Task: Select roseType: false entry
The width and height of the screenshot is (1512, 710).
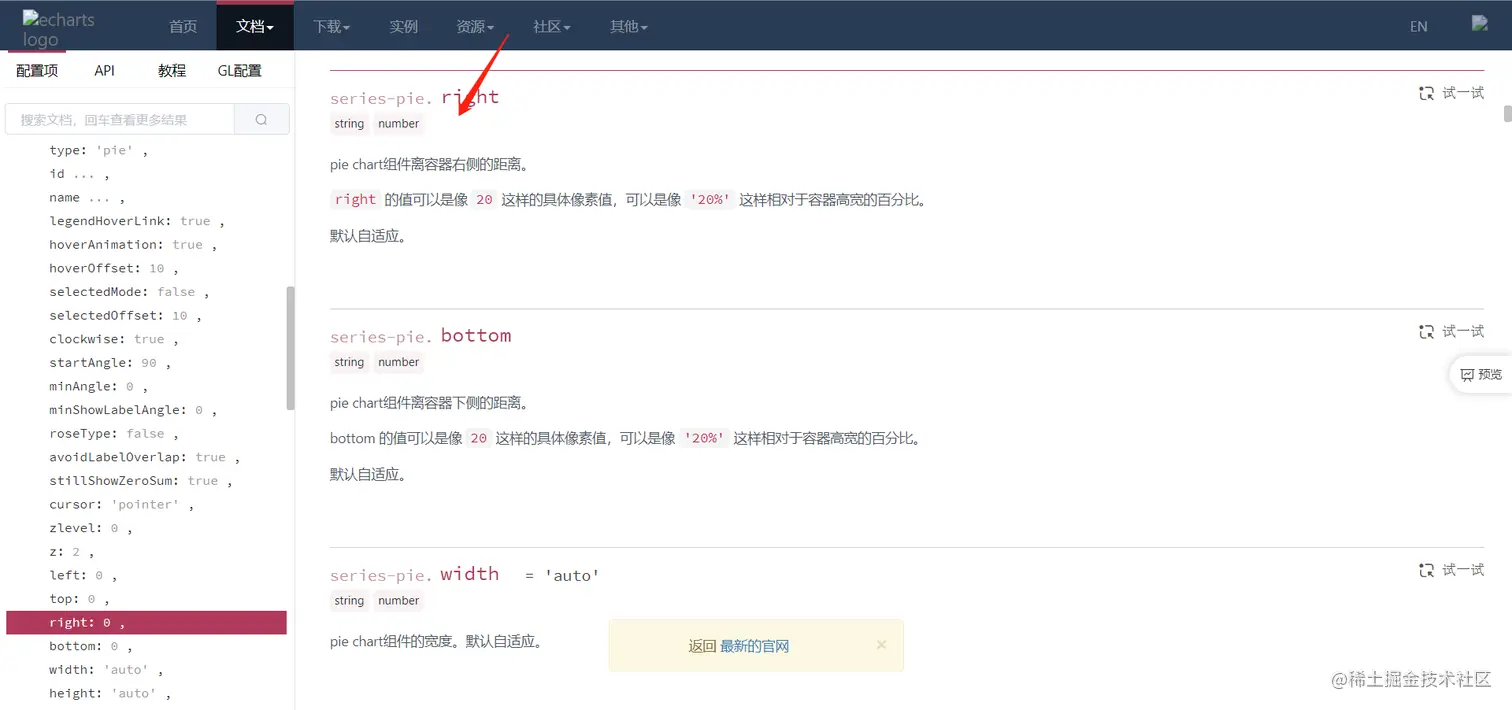Action: point(114,434)
